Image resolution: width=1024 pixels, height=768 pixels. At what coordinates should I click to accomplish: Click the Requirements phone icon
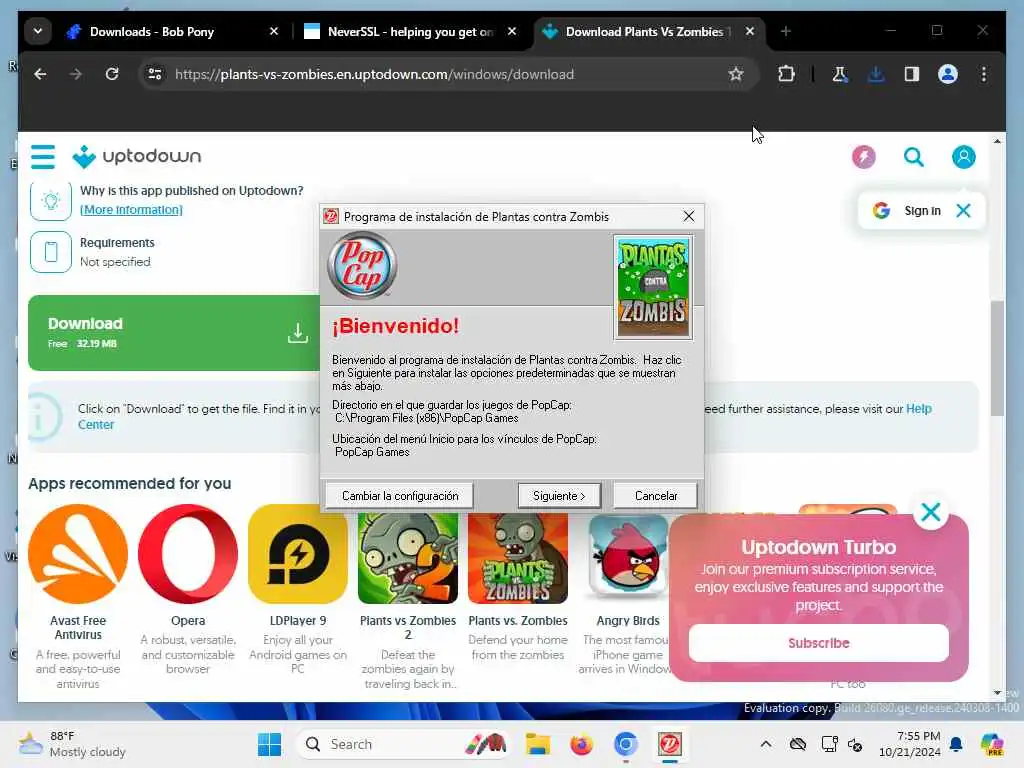(51, 251)
